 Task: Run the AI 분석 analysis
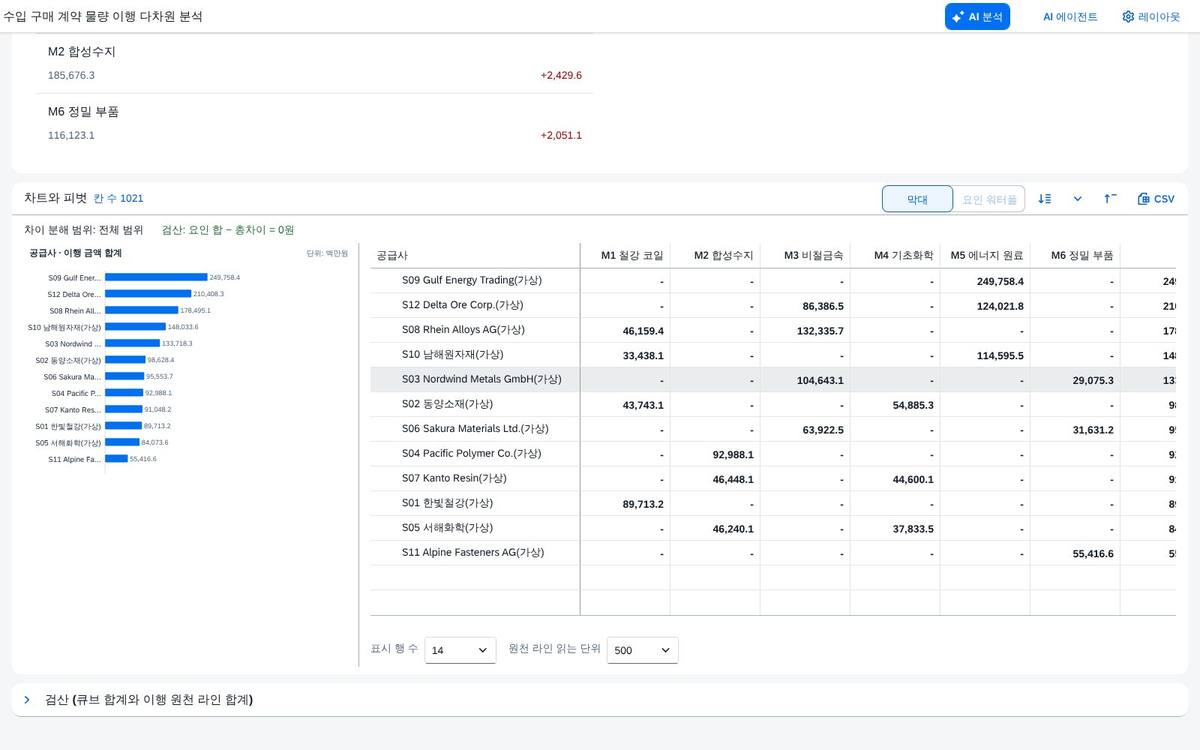[977, 16]
